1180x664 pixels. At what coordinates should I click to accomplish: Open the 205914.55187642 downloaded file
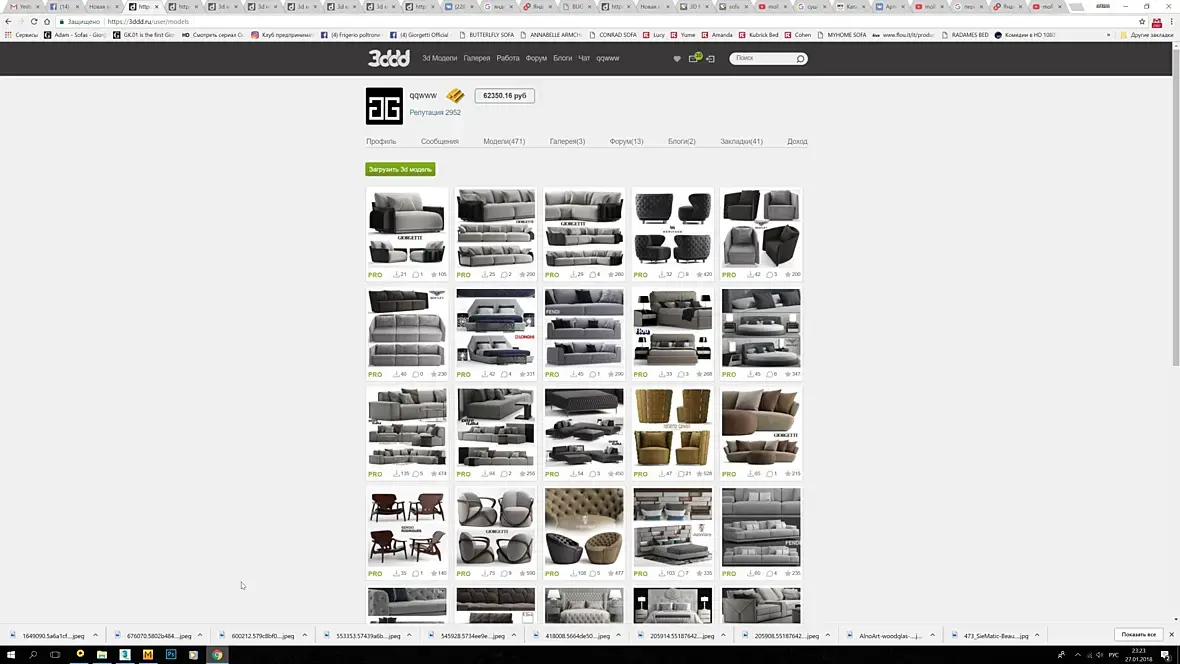click(682, 635)
